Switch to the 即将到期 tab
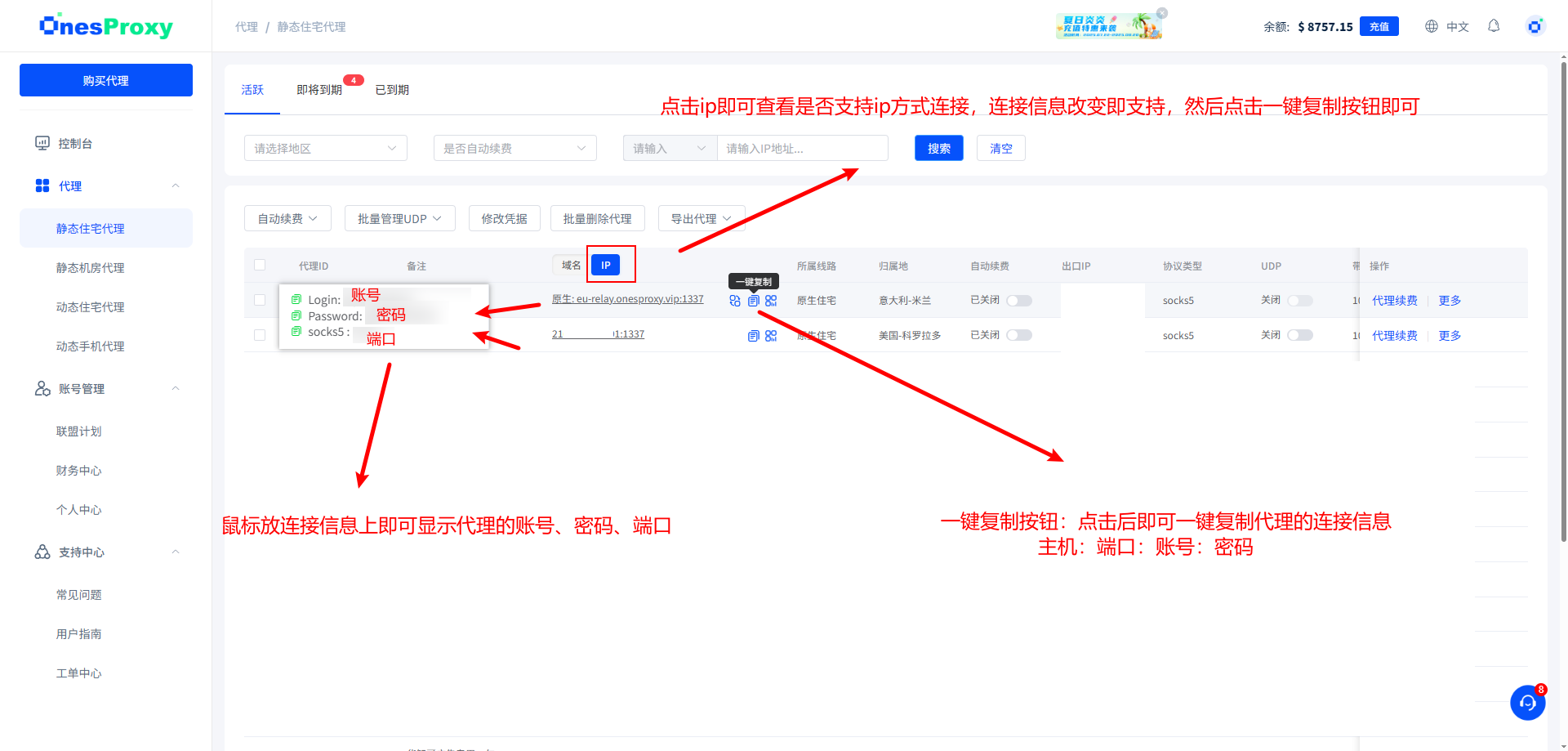Image resolution: width=1568 pixels, height=751 pixels. [x=321, y=90]
